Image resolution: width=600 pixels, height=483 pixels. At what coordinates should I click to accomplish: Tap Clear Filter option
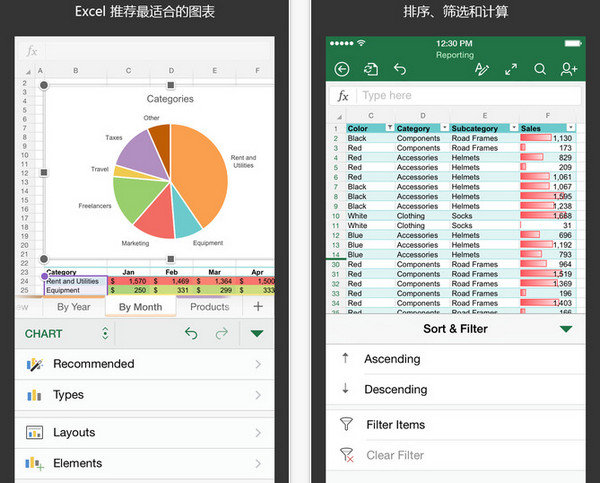point(455,455)
